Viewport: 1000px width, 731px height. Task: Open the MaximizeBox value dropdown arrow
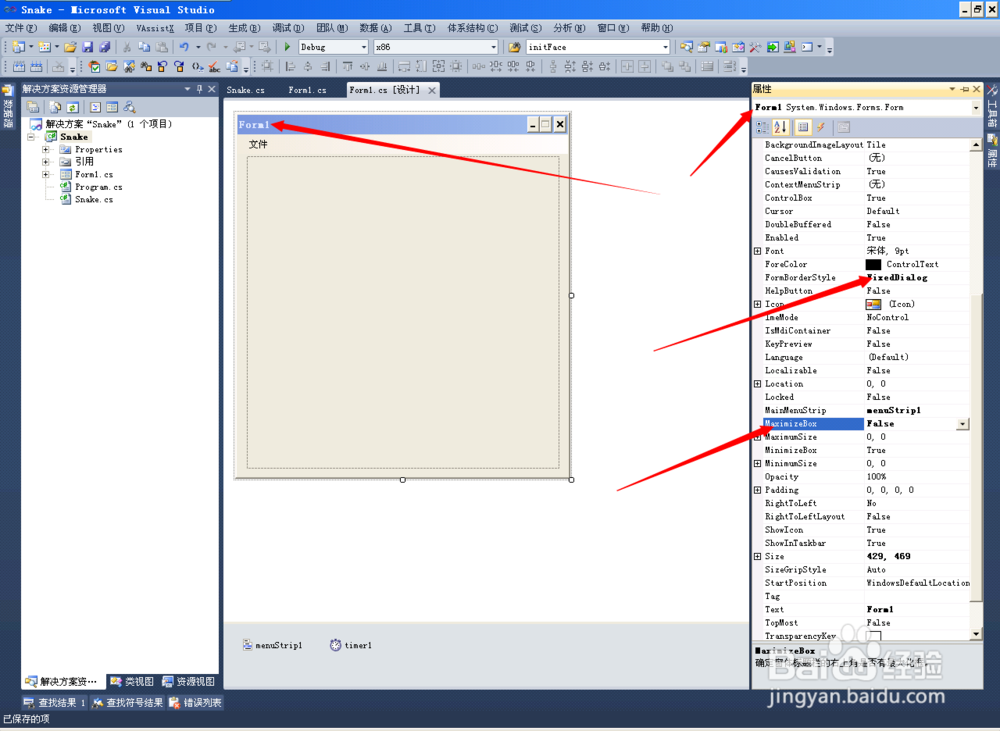(x=962, y=424)
